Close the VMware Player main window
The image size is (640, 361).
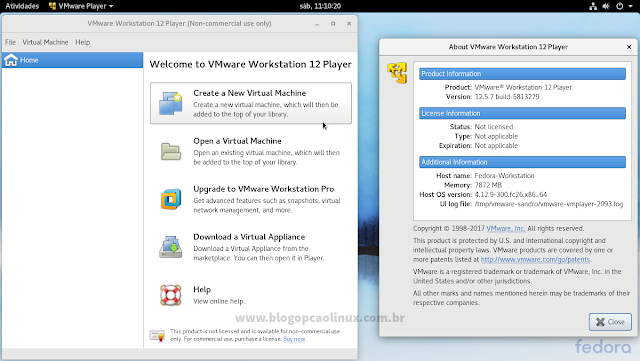click(x=349, y=24)
